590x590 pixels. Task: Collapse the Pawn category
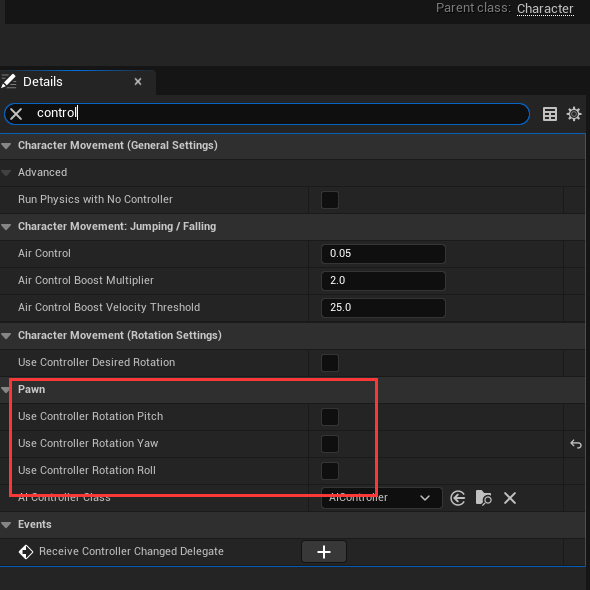6,390
